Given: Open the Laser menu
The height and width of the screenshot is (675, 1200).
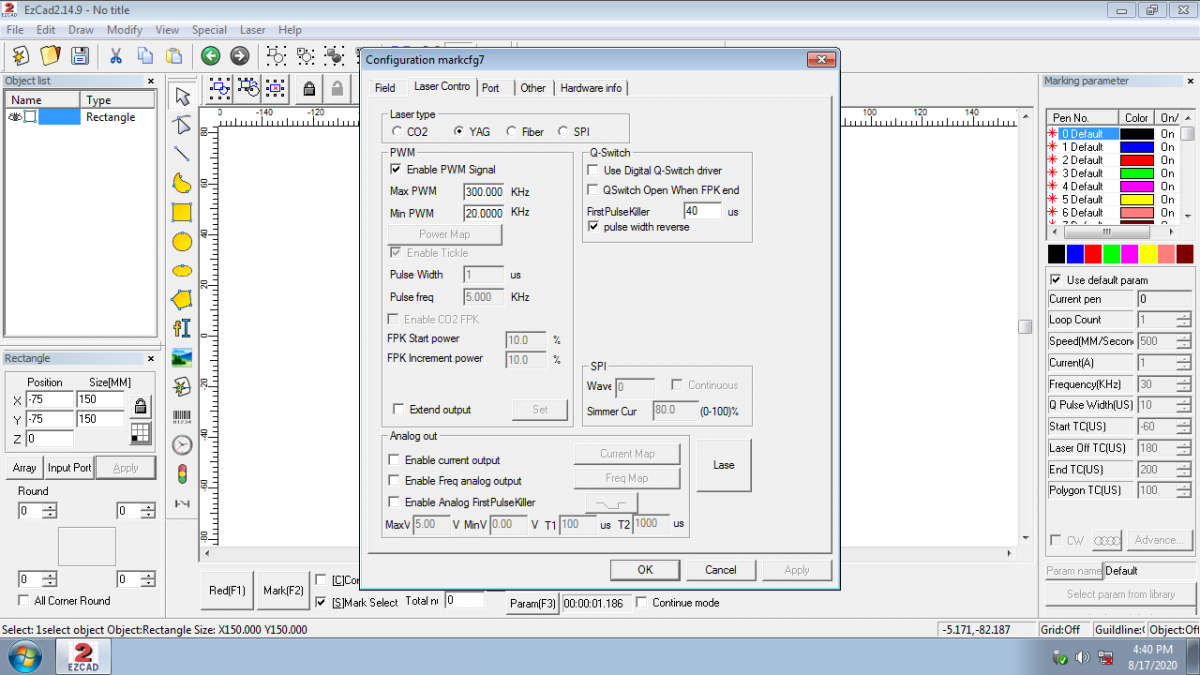Looking at the screenshot, I should click(x=253, y=30).
